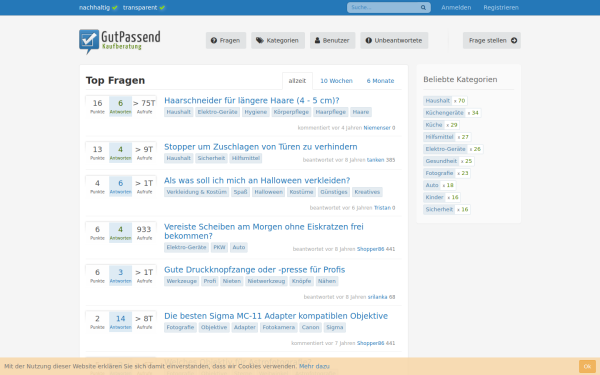Click the user icon on Benutzer
Screen dimensions: 600x375
pos(317,41)
